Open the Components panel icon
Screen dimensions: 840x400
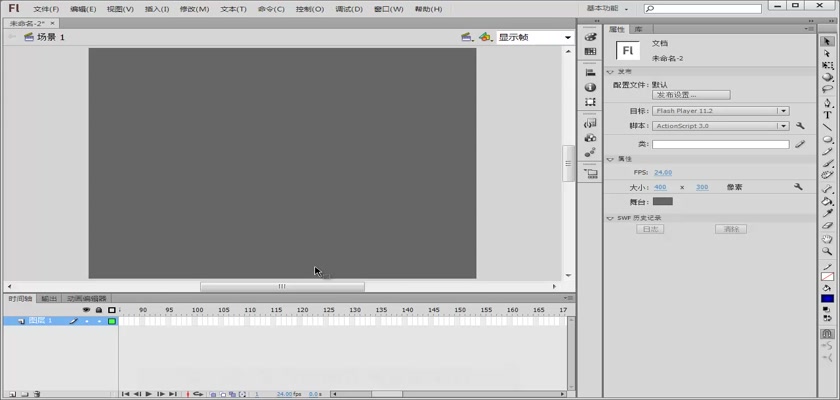590,138
